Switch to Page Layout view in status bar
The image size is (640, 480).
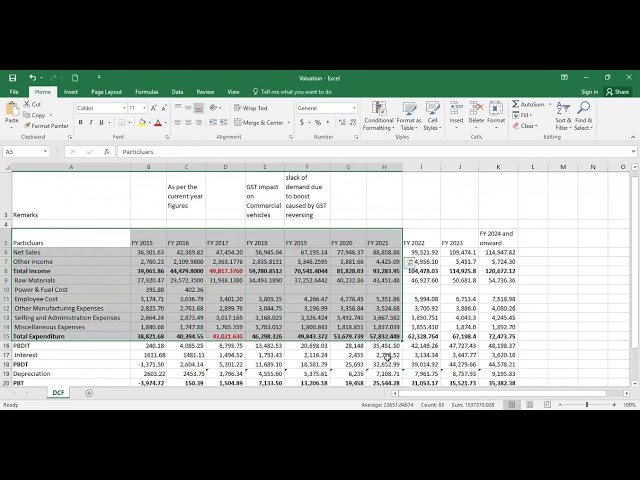[x=529, y=405]
